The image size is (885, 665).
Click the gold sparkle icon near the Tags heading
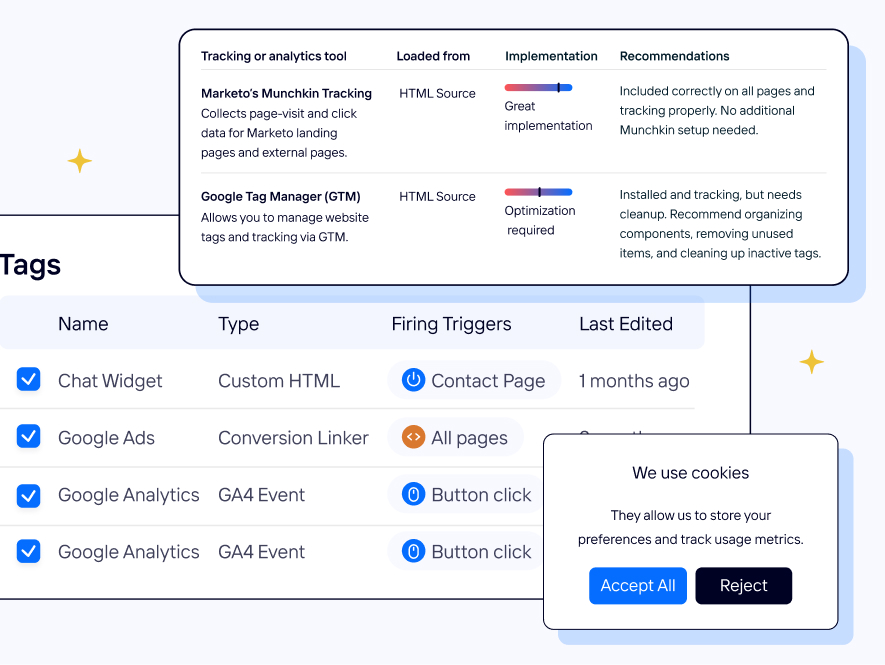pos(79,160)
